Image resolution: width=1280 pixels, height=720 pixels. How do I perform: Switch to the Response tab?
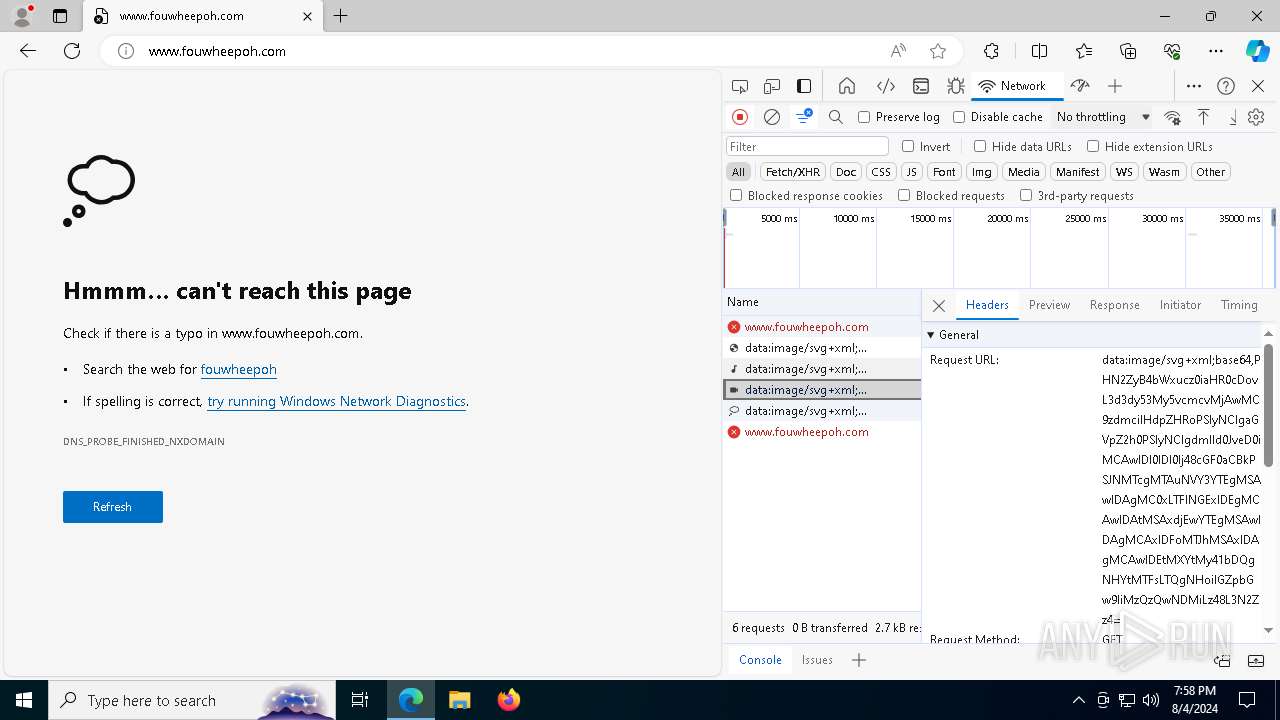pyautogui.click(x=1115, y=305)
